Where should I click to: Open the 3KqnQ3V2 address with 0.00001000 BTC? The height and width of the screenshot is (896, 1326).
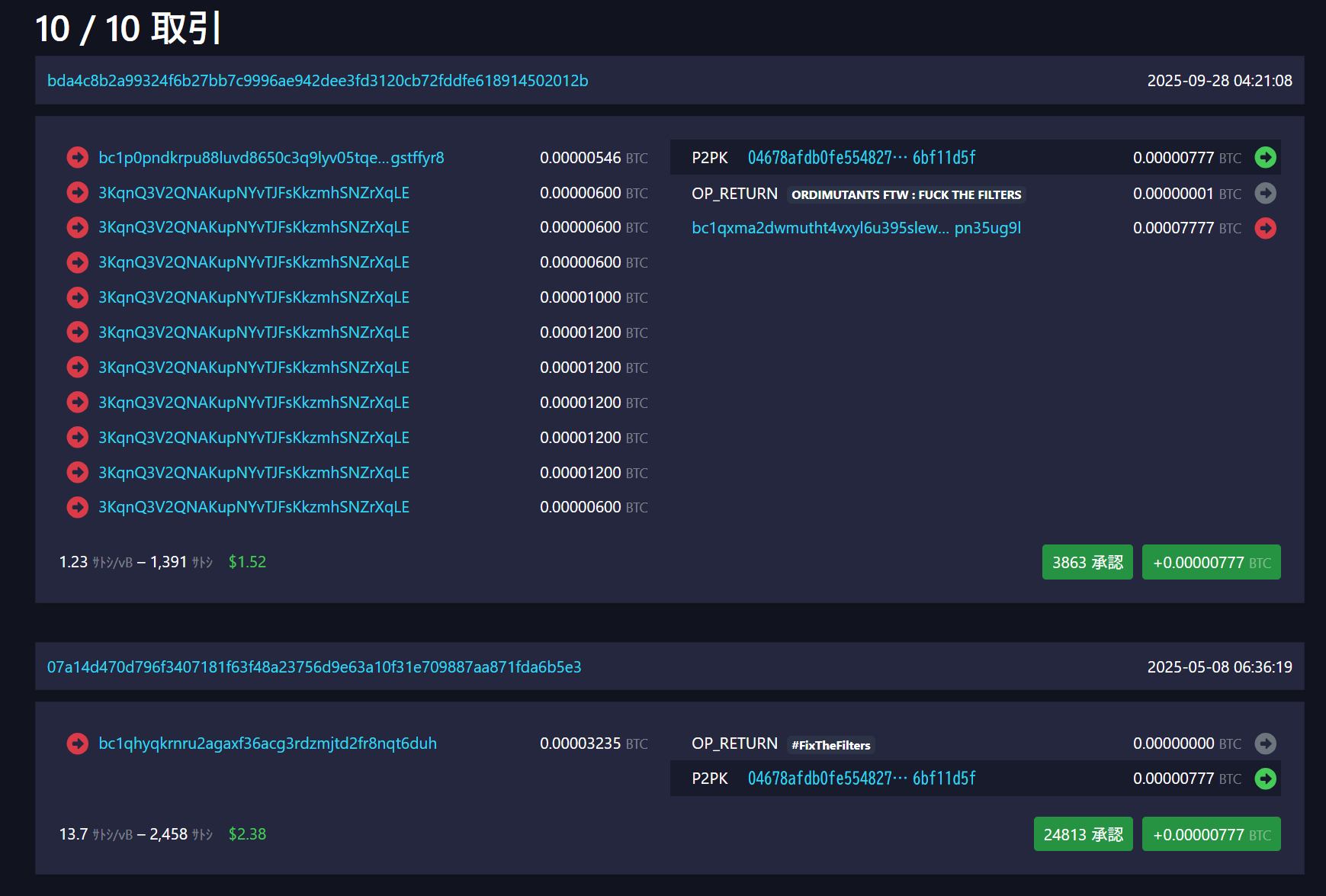pos(253,297)
